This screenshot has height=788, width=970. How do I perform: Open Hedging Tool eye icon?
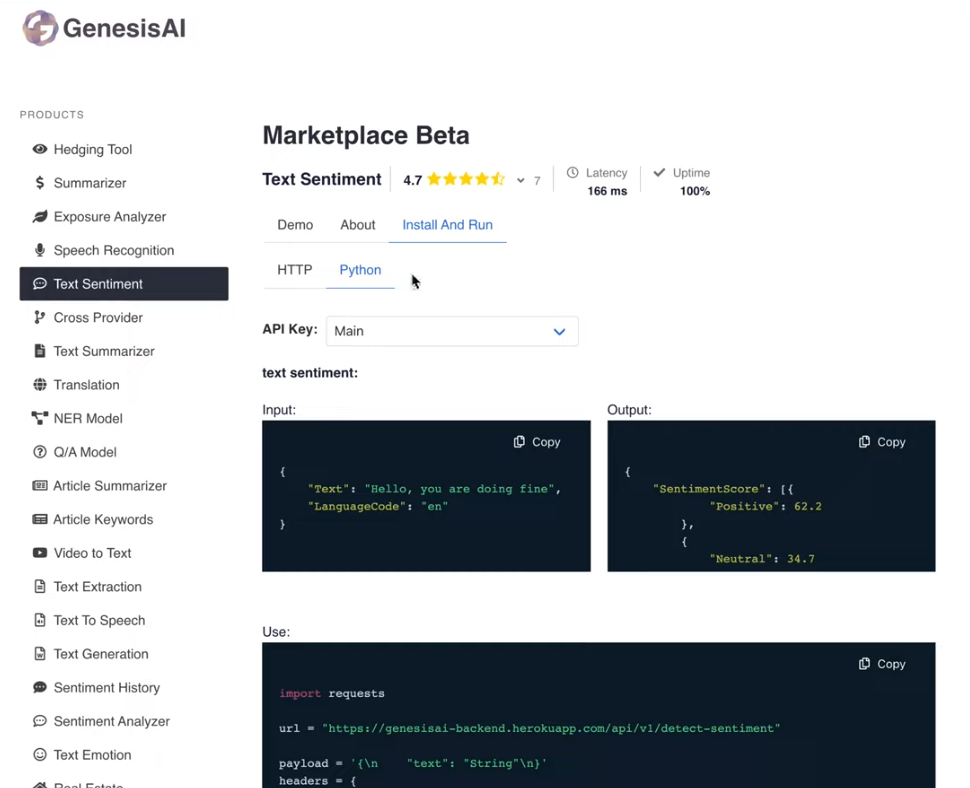[x=40, y=149]
